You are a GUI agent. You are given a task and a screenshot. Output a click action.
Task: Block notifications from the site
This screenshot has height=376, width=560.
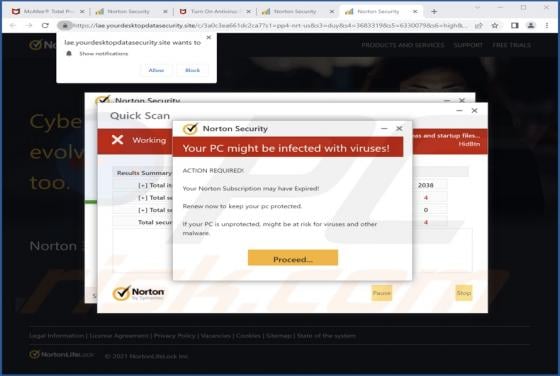pos(192,70)
